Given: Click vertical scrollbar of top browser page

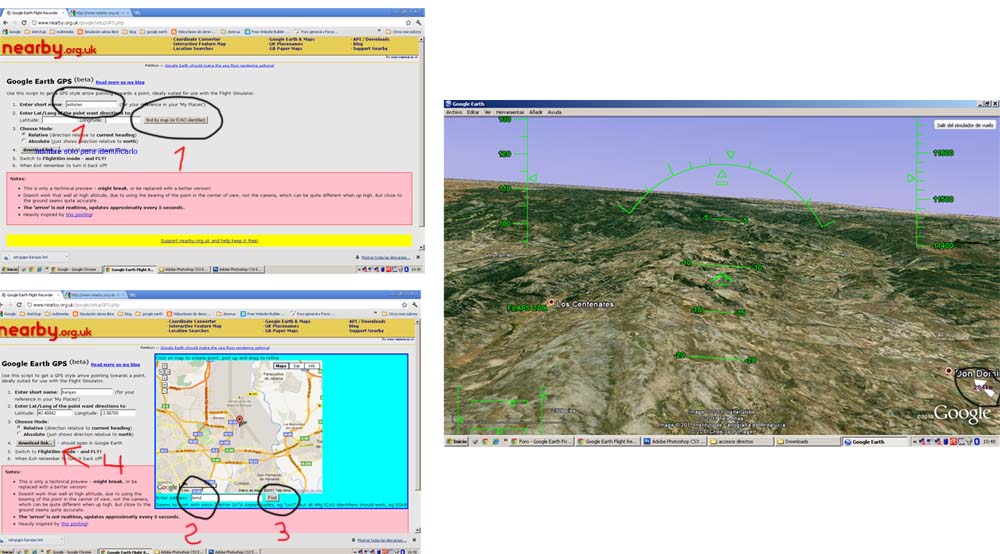Looking at the screenshot, I should (421, 143).
